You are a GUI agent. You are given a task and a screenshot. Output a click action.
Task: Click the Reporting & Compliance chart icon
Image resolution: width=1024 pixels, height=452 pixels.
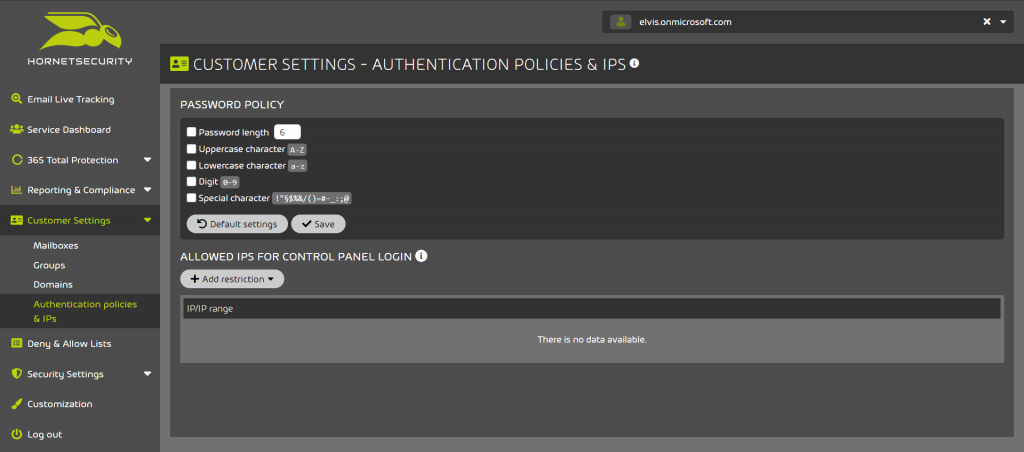17,190
